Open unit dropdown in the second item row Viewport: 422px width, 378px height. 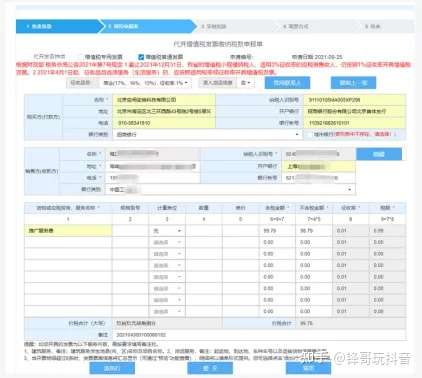167,242
